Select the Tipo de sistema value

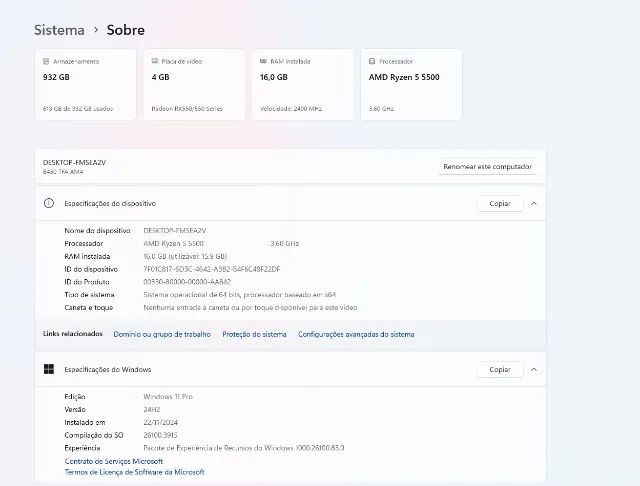pyautogui.click(x=240, y=295)
